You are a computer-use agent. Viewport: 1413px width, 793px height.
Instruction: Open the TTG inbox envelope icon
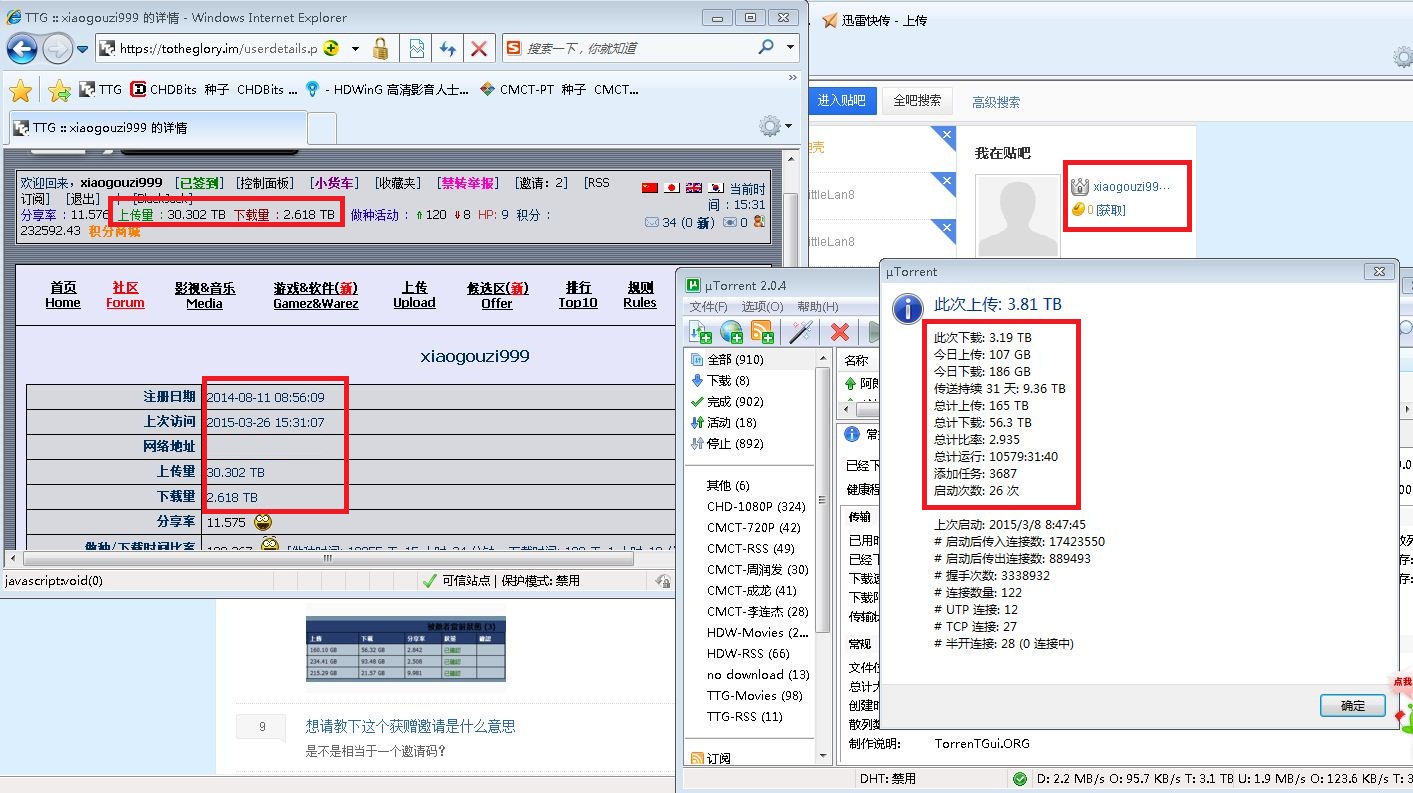tap(652, 222)
